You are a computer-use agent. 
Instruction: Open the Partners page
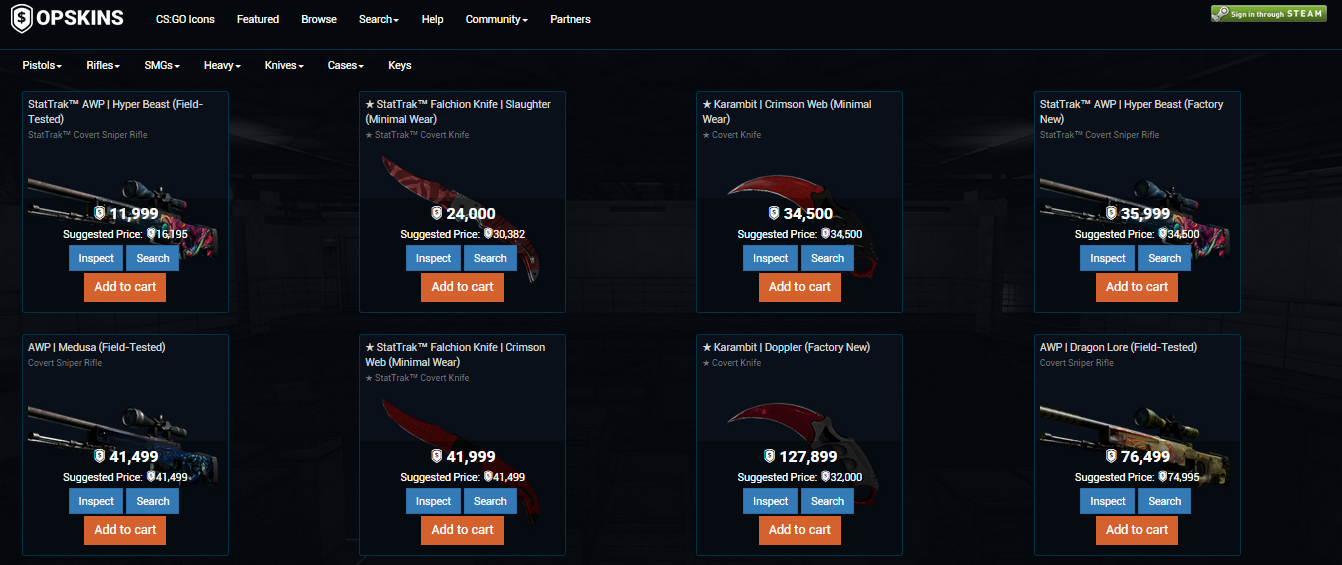[570, 19]
